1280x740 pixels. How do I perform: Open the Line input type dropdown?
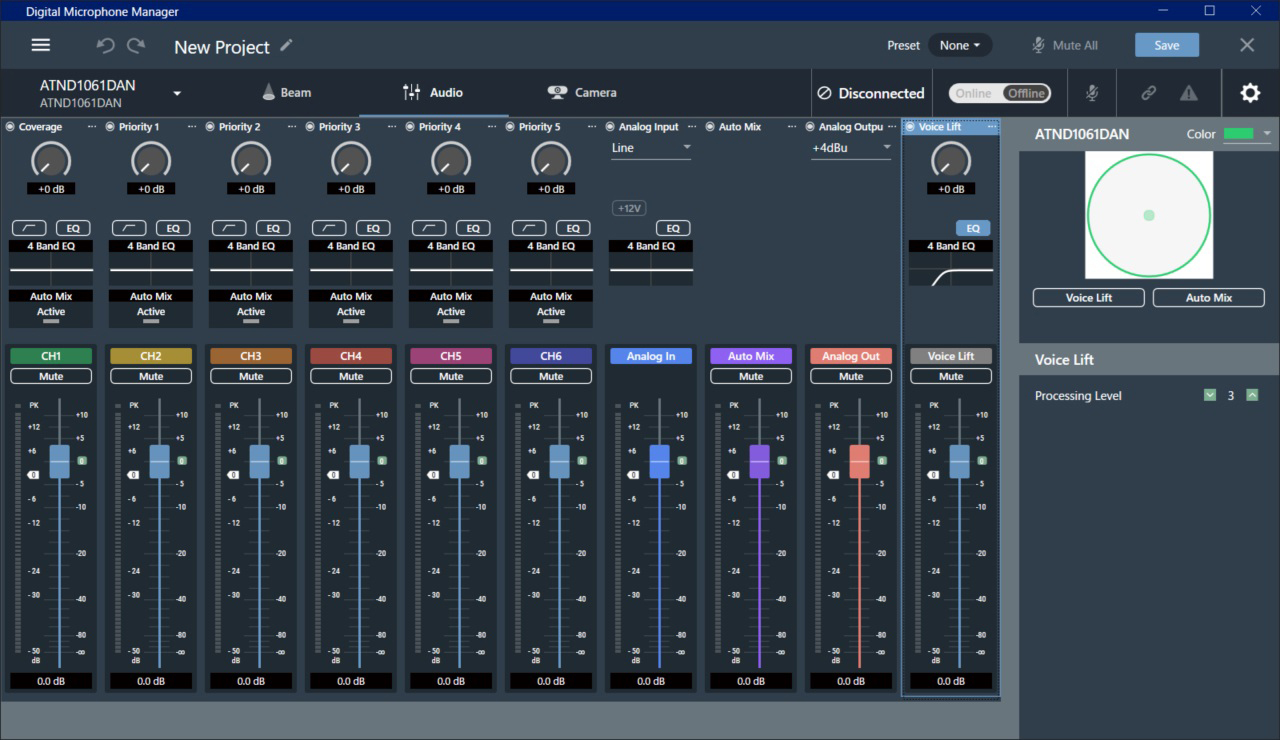coord(651,148)
